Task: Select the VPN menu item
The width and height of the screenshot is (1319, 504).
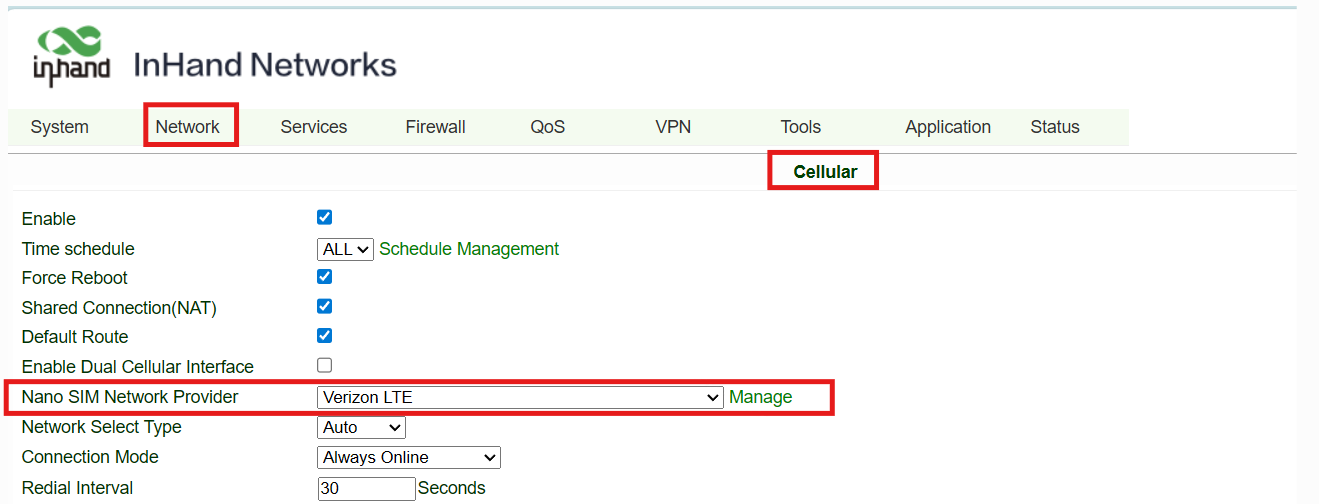Action: [x=672, y=127]
